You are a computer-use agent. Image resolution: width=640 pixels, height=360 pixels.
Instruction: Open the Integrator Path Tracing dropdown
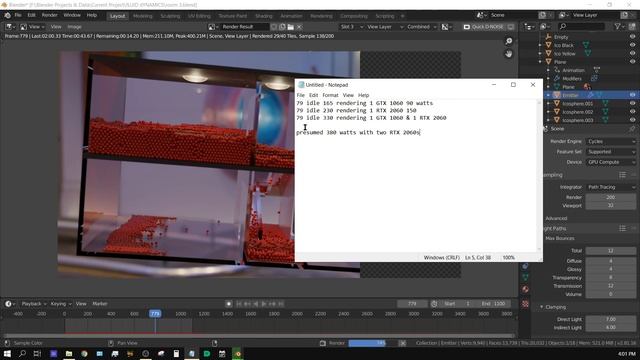[611, 187]
